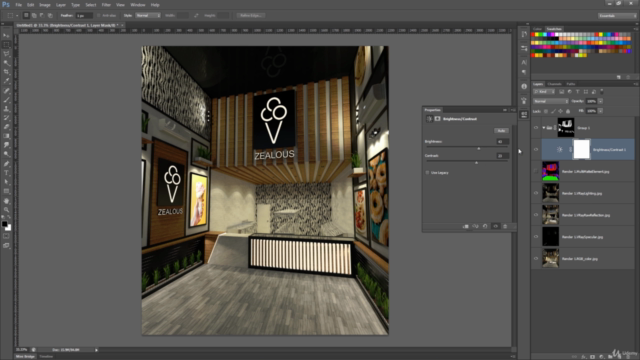Select the Gradient tool
The height and width of the screenshot is (360, 640).
(x=6, y=136)
